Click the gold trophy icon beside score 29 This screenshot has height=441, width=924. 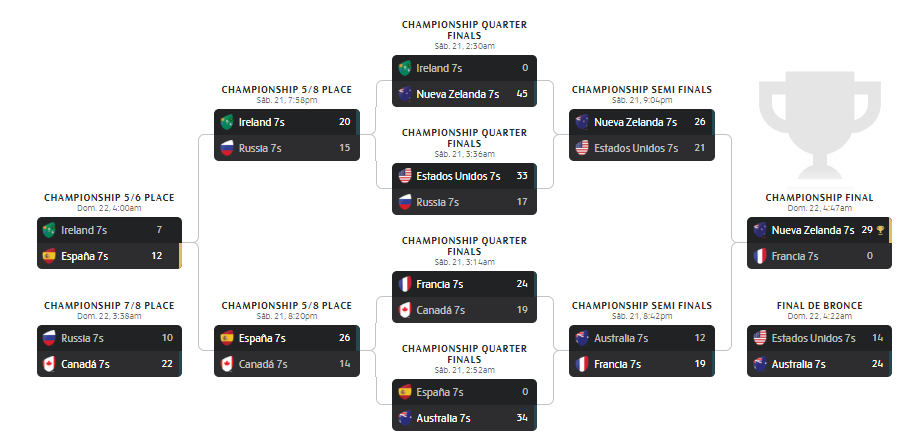(880, 230)
